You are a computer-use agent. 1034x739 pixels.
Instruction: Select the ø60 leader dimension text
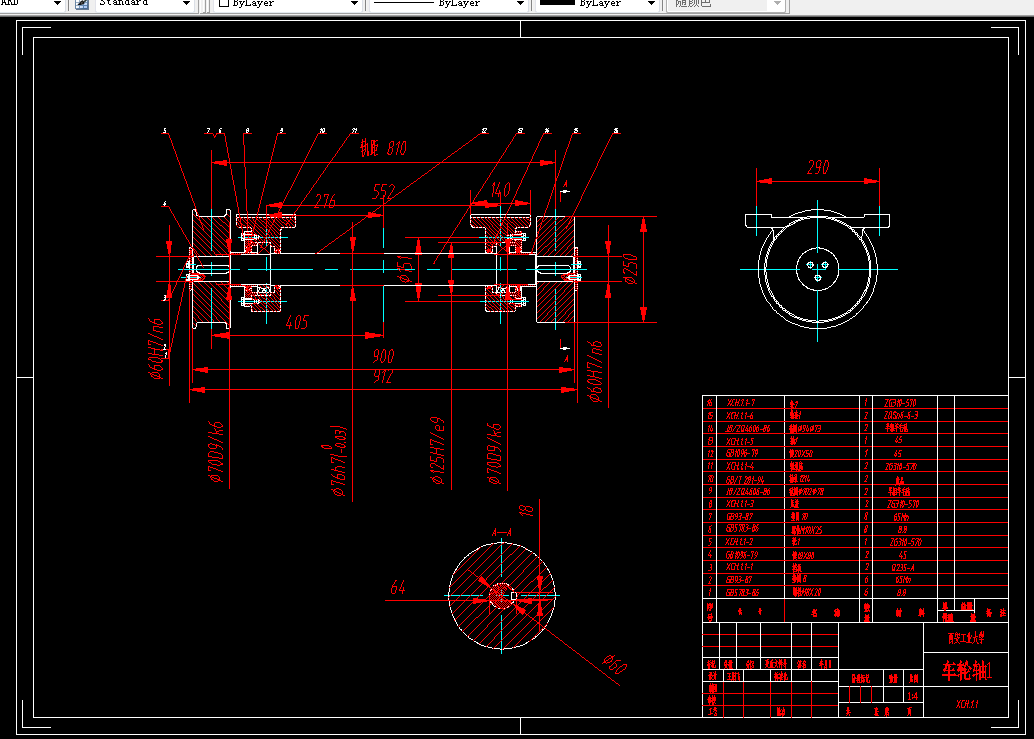click(x=615, y=664)
